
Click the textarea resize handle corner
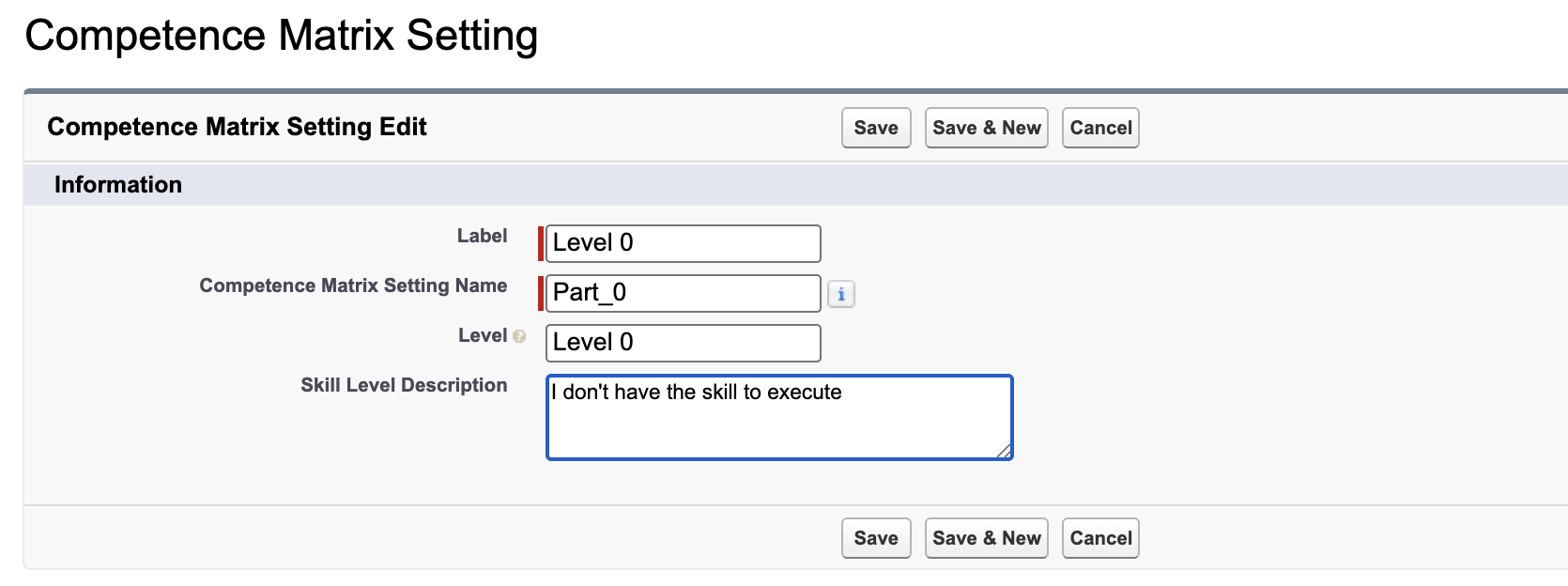click(x=1004, y=451)
